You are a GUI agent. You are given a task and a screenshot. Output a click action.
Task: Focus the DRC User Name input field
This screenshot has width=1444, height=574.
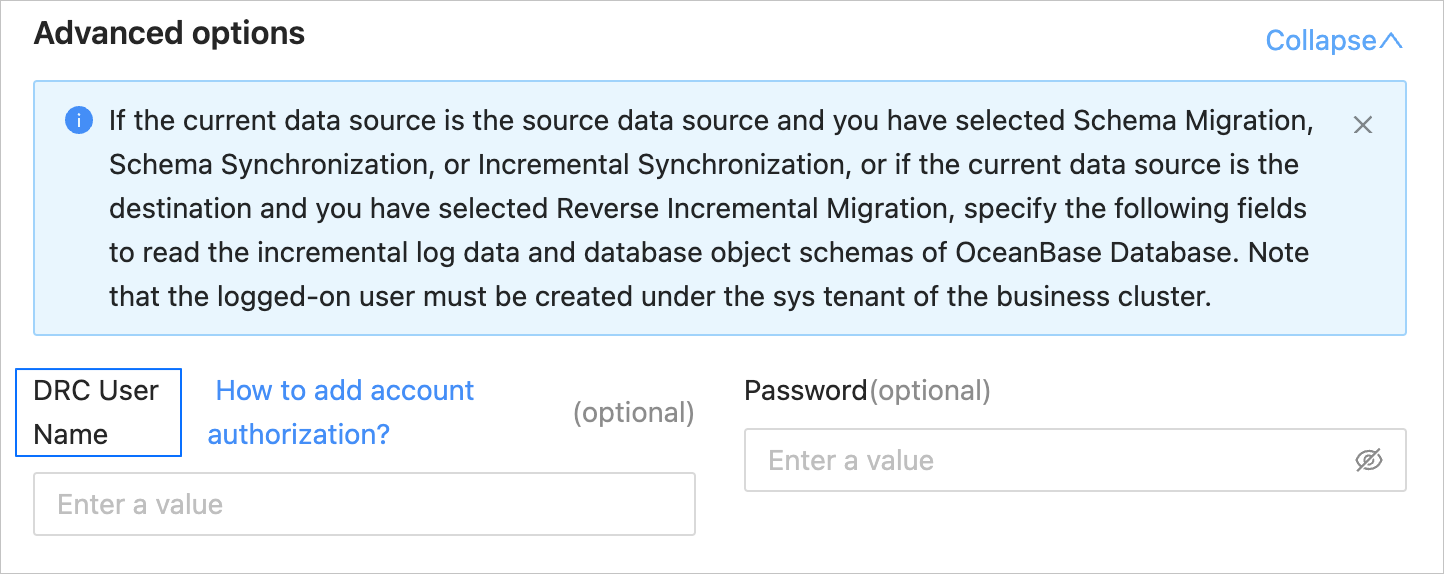tap(364, 504)
